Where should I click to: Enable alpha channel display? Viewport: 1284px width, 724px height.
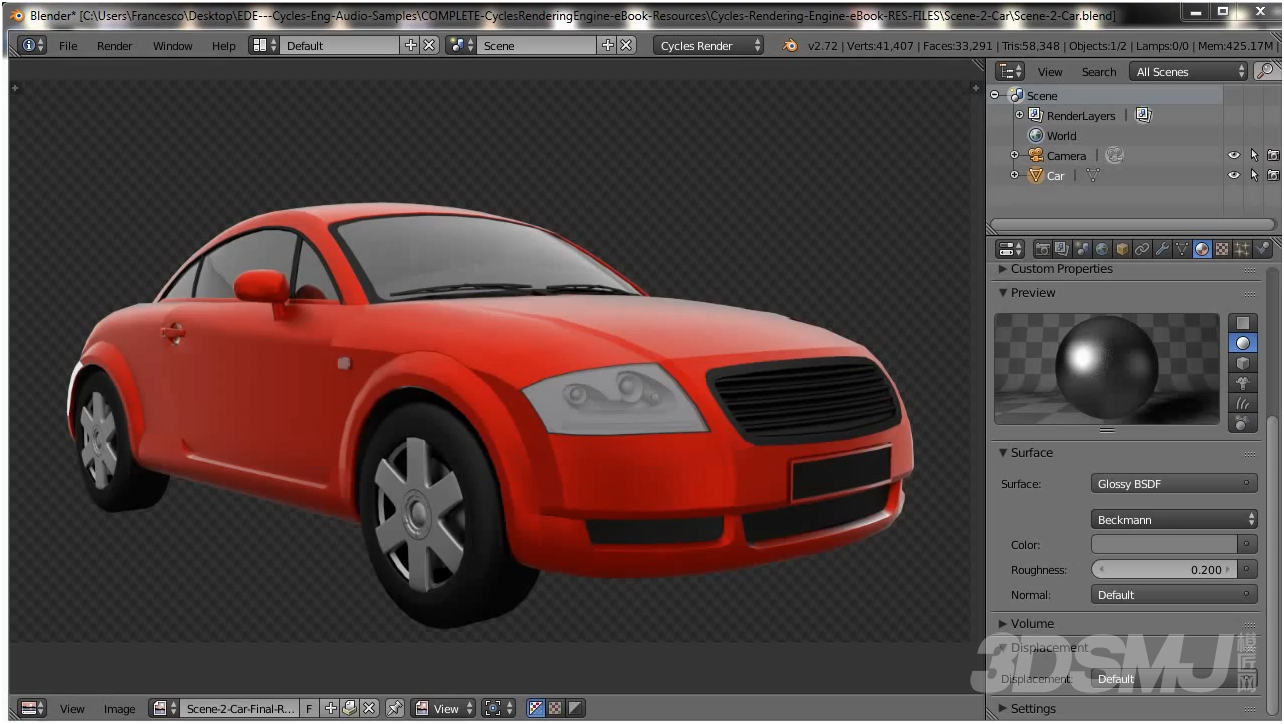[x=575, y=708]
